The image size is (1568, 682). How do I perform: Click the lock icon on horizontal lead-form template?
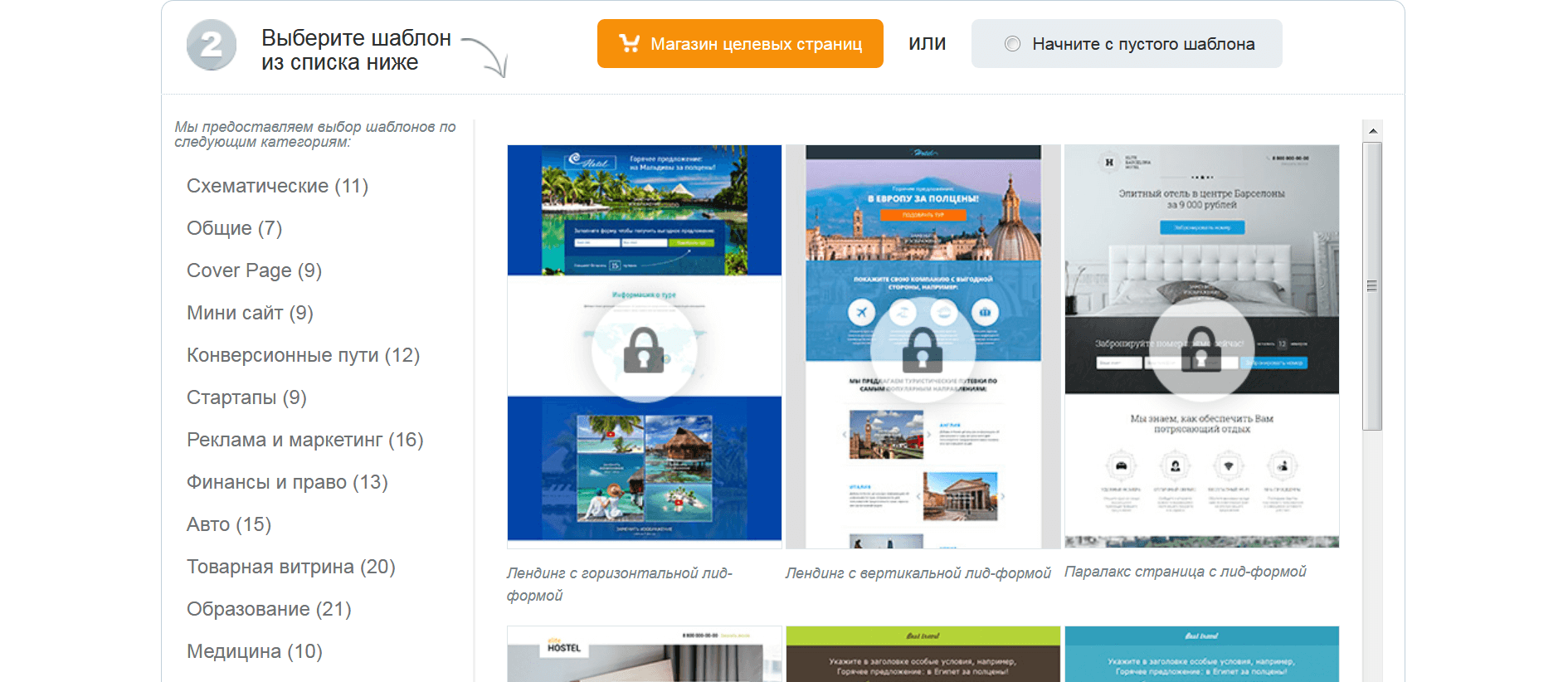coord(644,349)
